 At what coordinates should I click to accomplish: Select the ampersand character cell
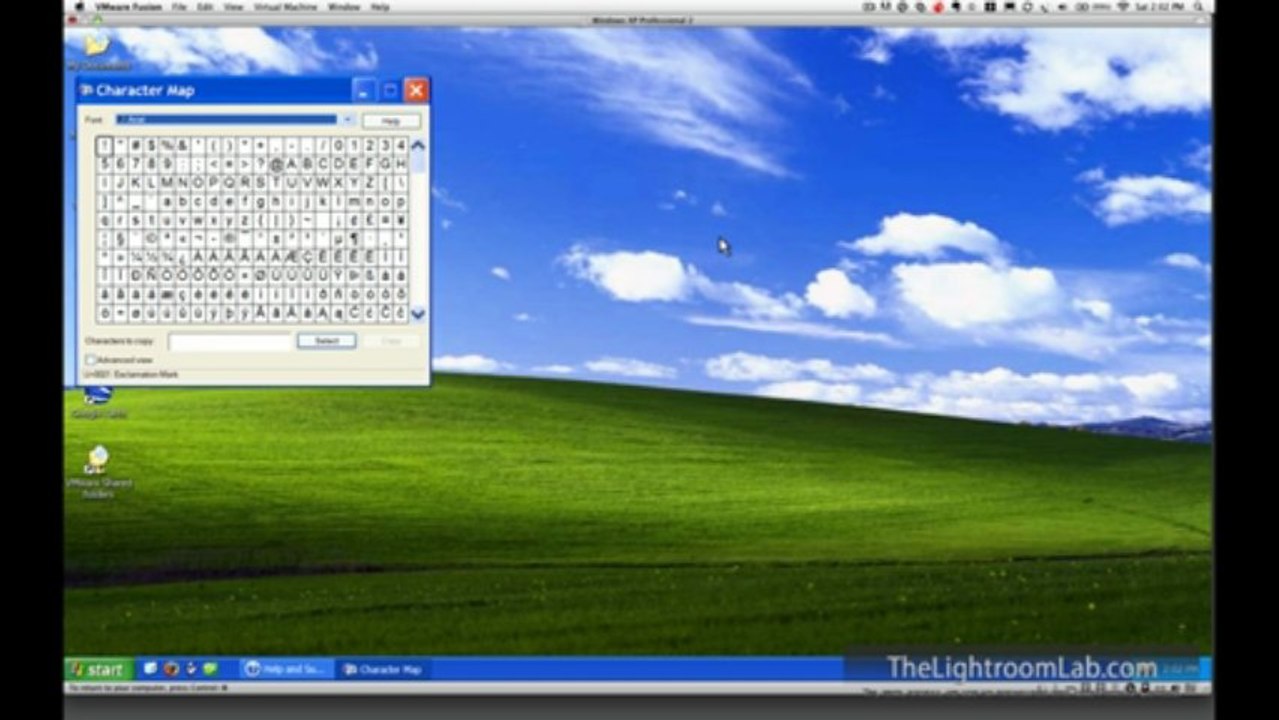pos(183,145)
